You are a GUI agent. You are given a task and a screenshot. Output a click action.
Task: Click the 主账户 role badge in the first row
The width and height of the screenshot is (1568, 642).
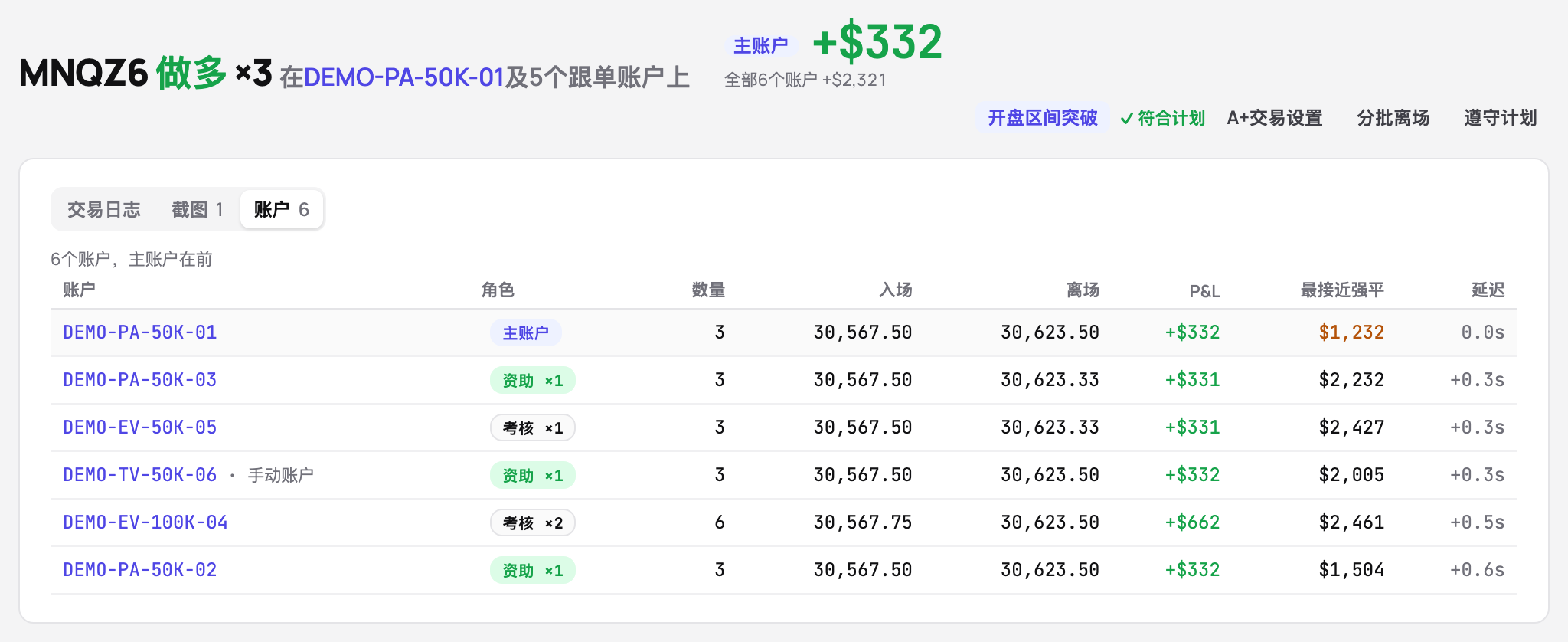pyautogui.click(x=526, y=333)
